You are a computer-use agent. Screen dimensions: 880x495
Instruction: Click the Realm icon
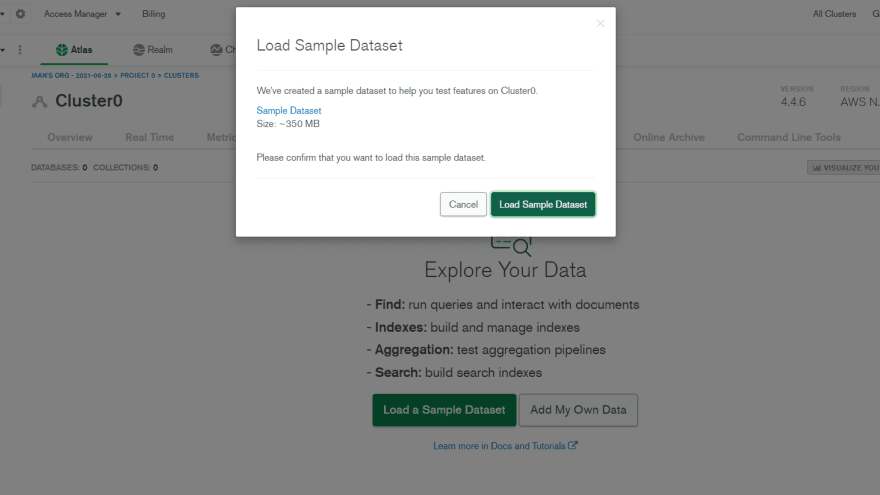pos(139,50)
